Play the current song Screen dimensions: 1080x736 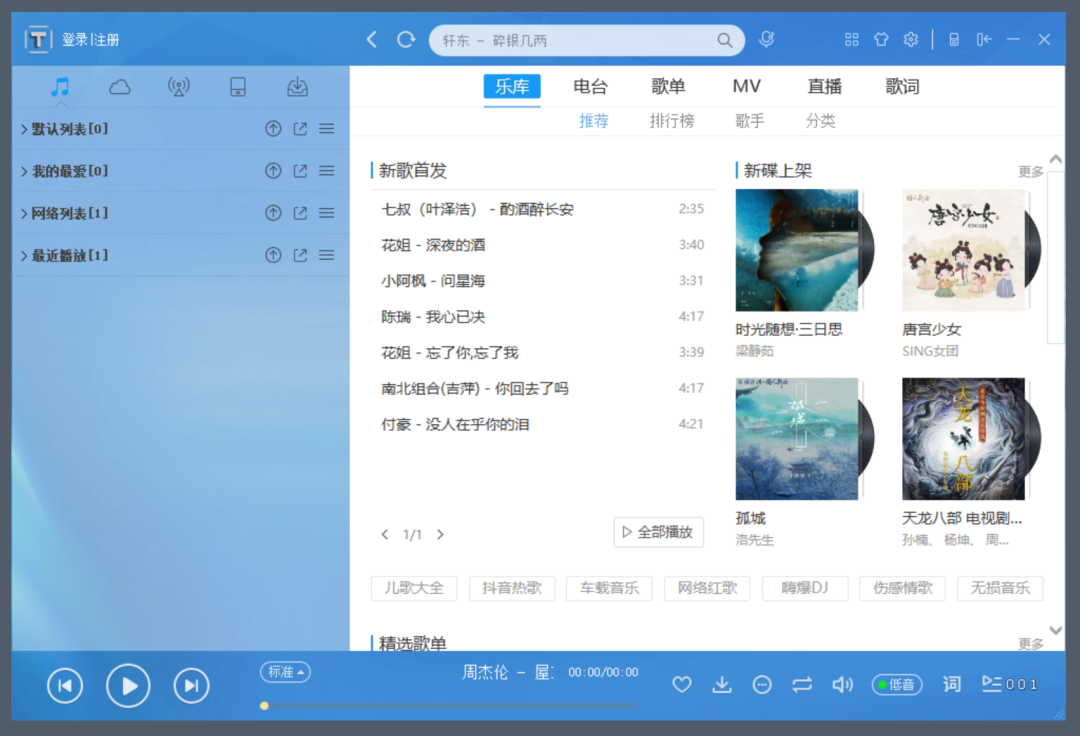pyautogui.click(x=128, y=686)
